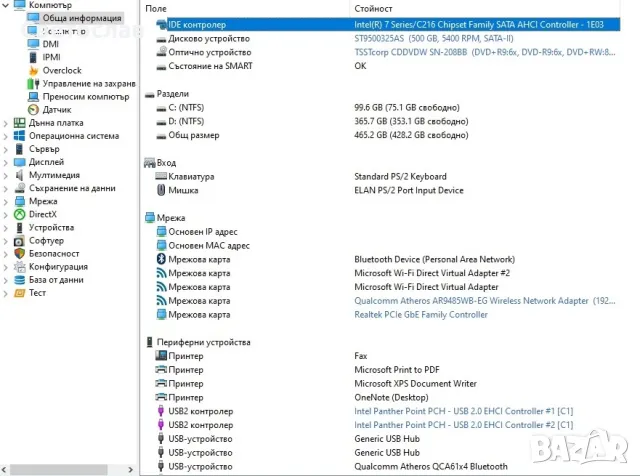Click the Поле column header
The height and width of the screenshot is (476, 640).
coord(157,8)
